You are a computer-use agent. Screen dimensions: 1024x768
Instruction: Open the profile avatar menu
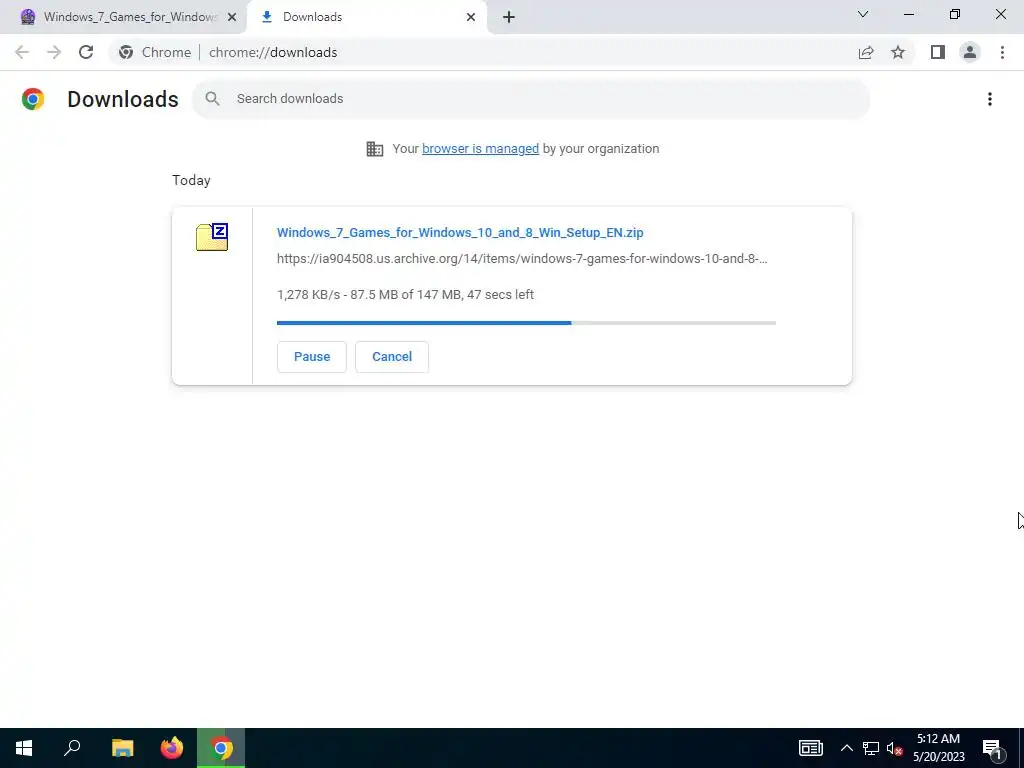coord(970,52)
